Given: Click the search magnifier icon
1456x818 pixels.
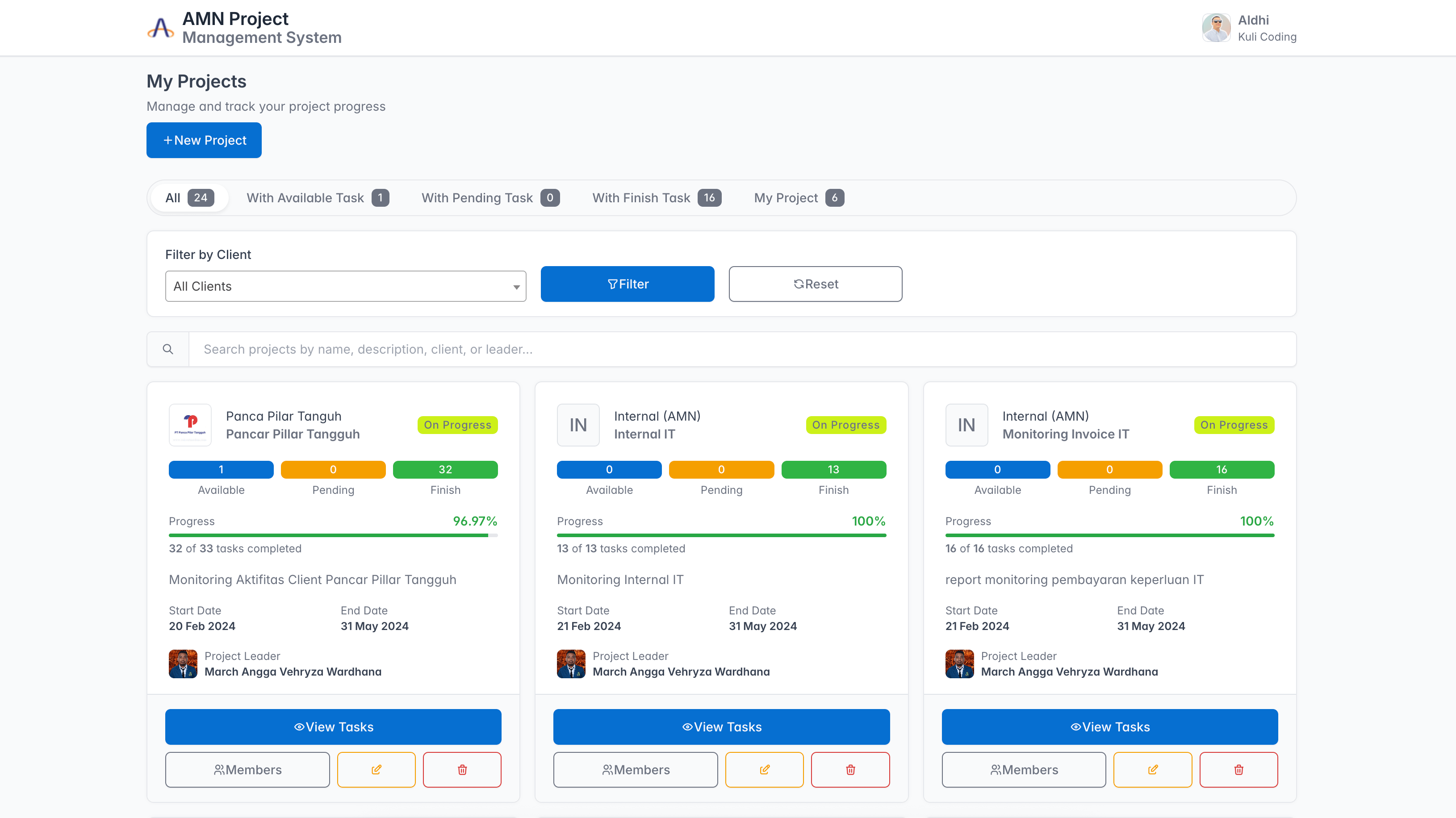Looking at the screenshot, I should tap(168, 349).
